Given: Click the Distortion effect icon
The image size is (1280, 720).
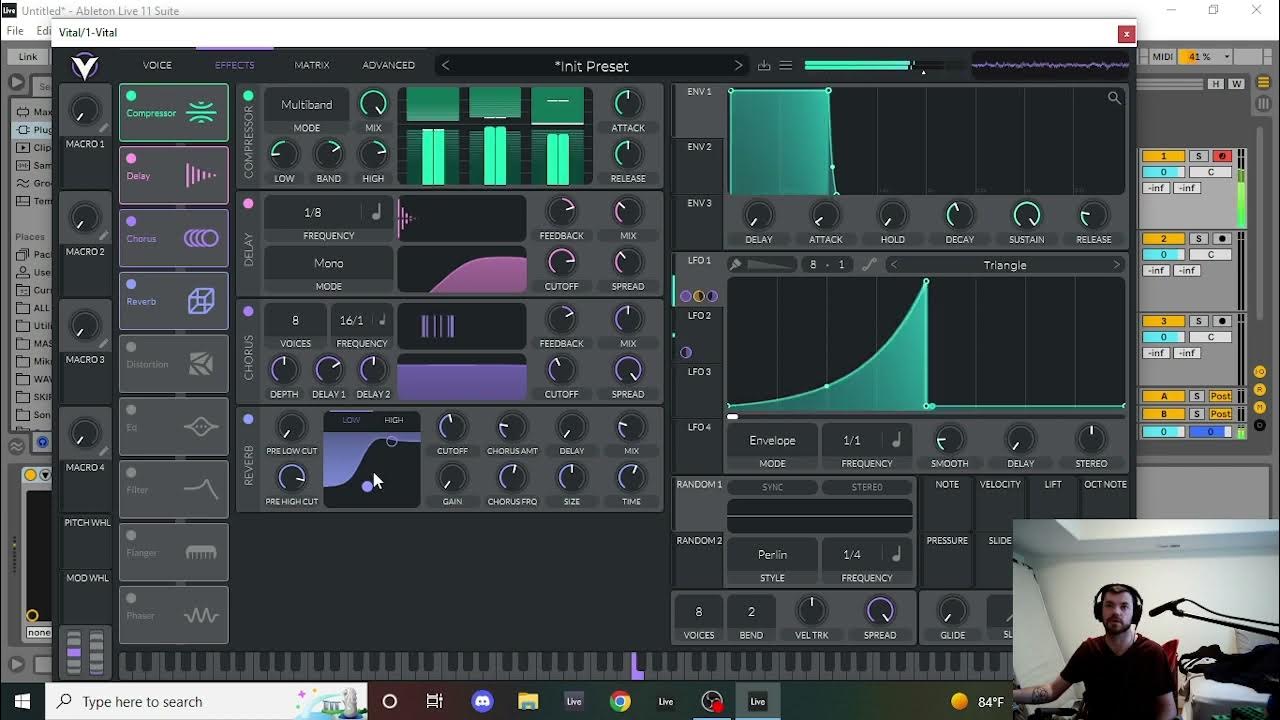Looking at the screenshot, I should 201,364.
